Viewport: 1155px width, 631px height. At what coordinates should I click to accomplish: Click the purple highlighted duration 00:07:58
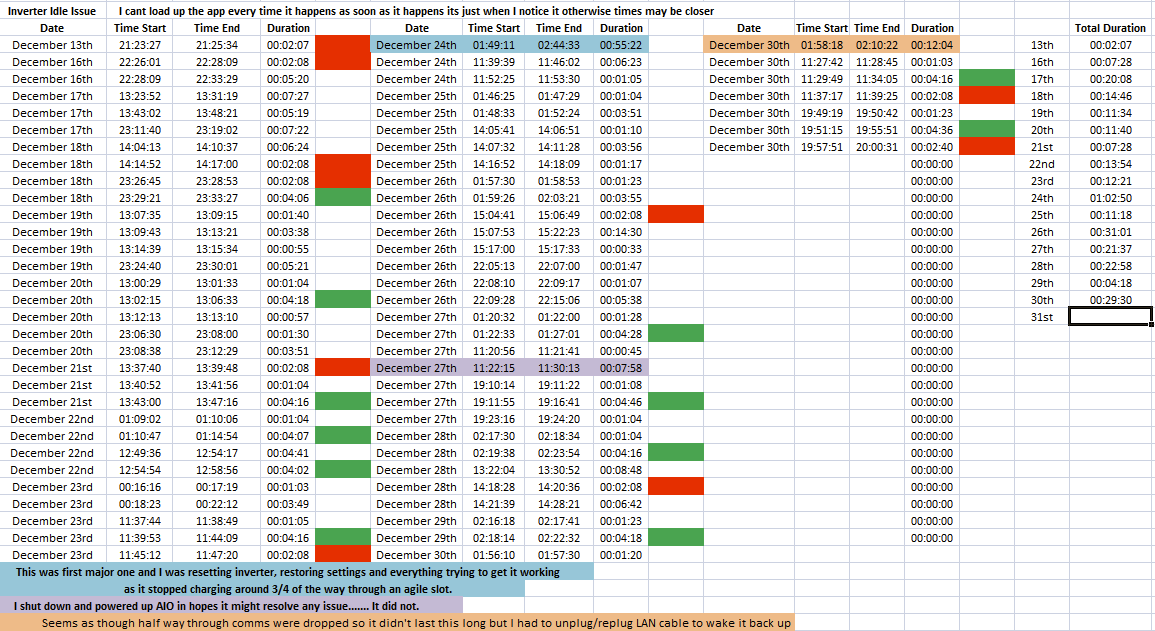point(621,368)
